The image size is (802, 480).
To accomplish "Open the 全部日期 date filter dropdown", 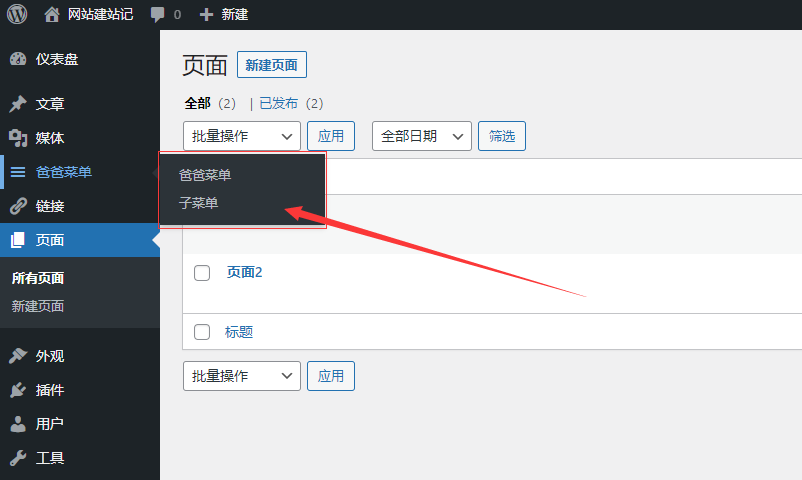I will (x=421, y=136).
